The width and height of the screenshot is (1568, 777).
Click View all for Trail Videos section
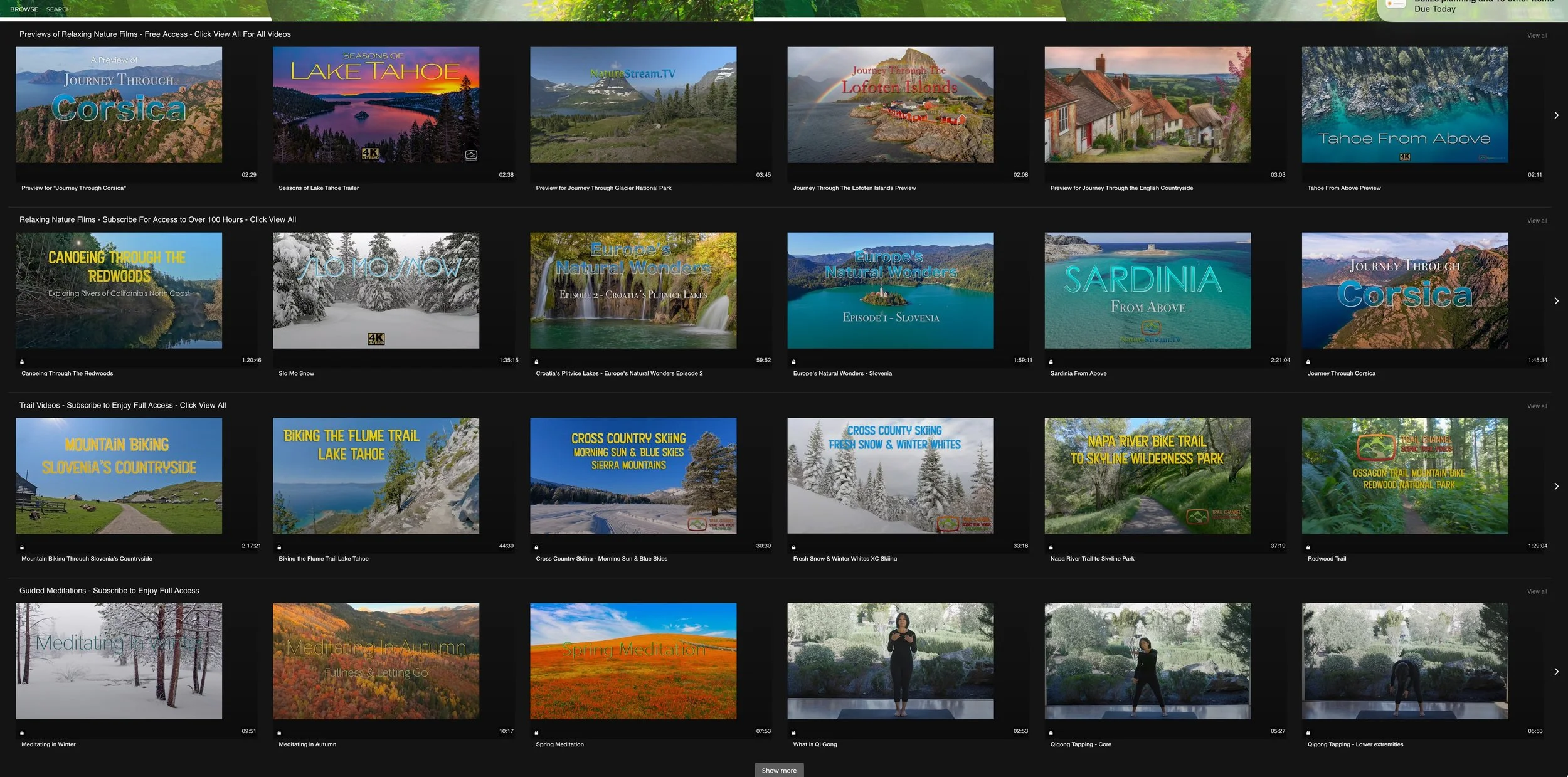click(x=1537, y=406)
